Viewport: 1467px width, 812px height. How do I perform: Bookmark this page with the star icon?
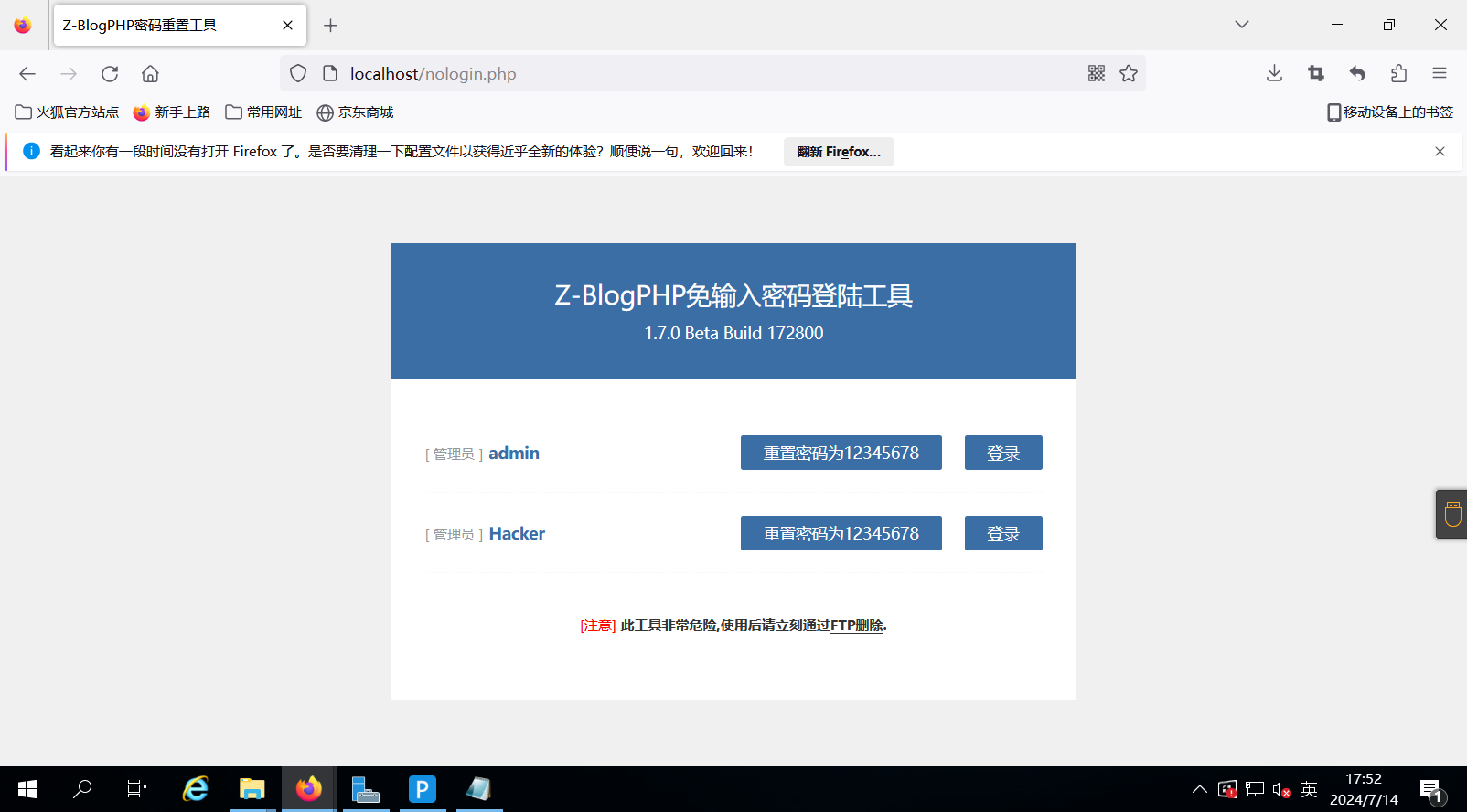pos(1129,74)
